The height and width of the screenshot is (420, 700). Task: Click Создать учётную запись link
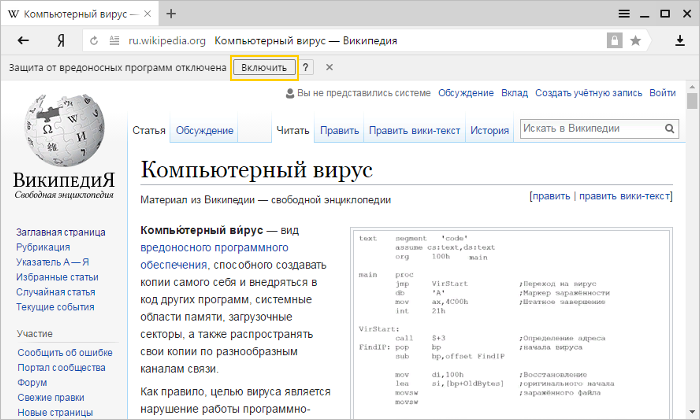pos(588,93)
